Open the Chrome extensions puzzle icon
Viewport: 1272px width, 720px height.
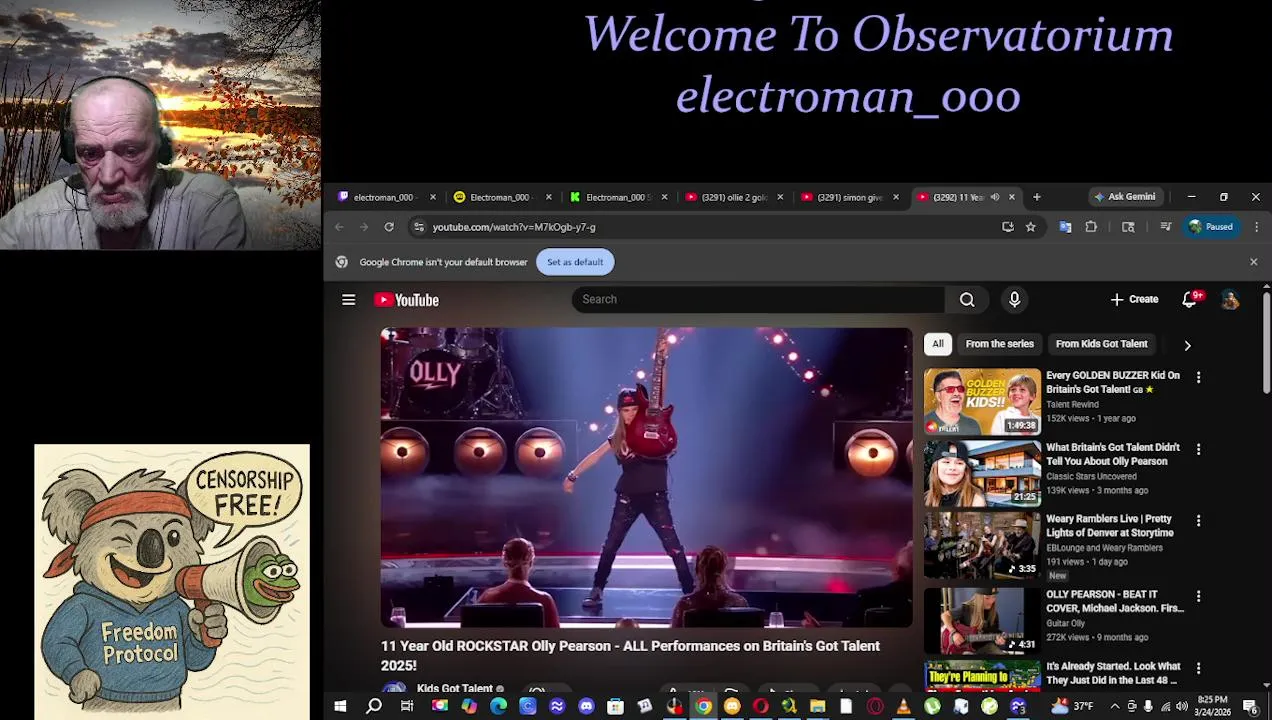click(x=1091, y=227)
